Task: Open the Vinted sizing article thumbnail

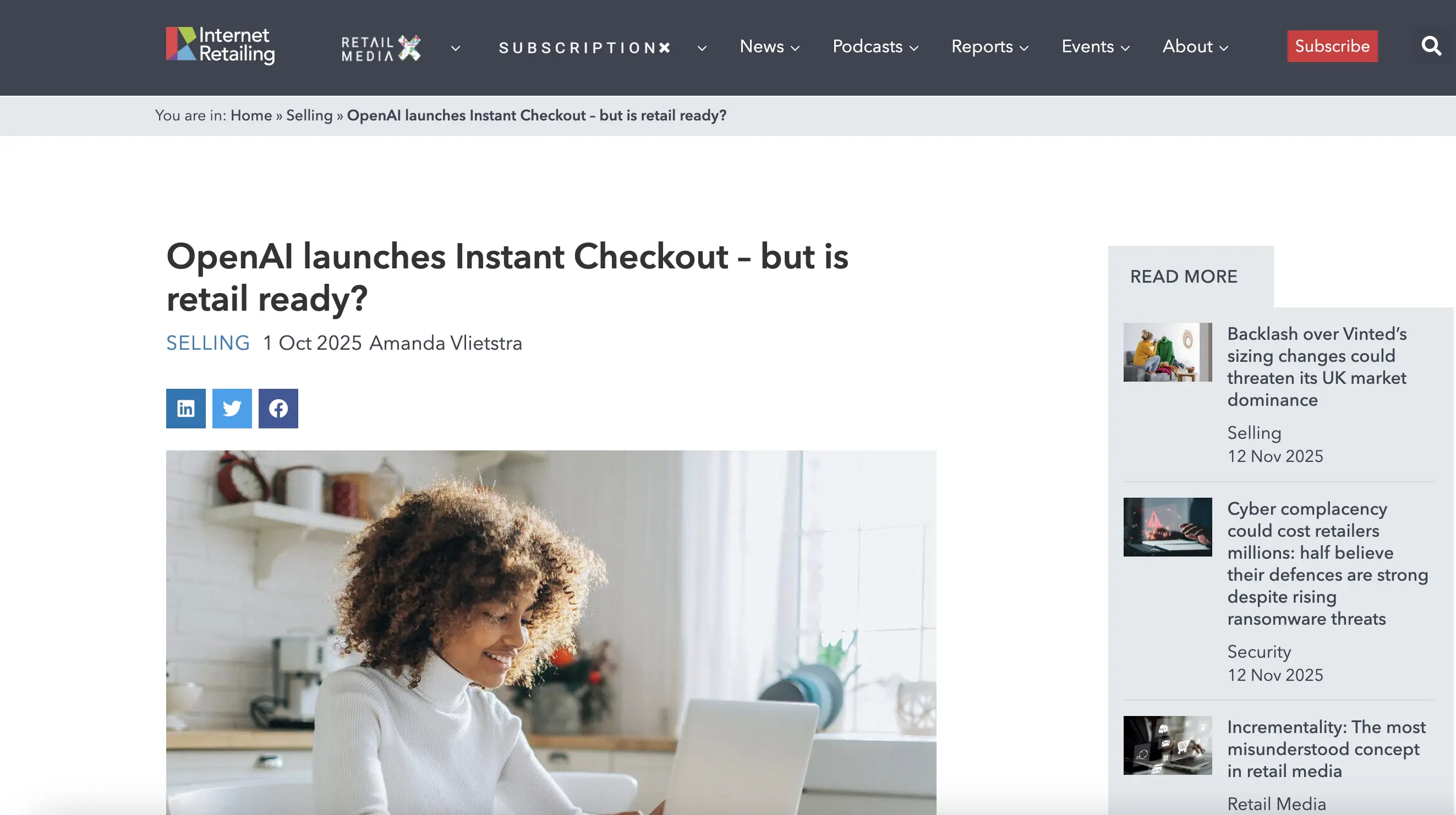Action: [x=1167, y=353]
